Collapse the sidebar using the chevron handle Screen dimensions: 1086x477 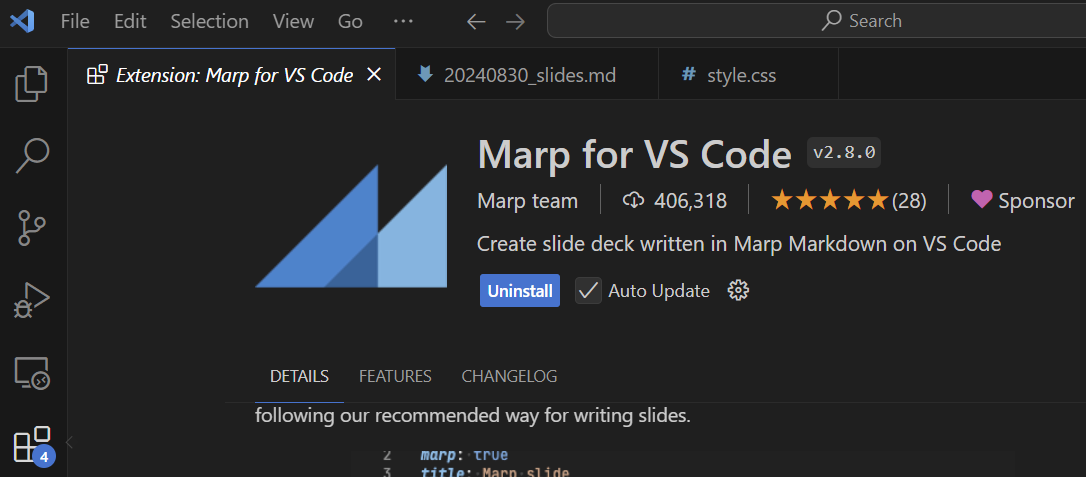tap(69, 442)
